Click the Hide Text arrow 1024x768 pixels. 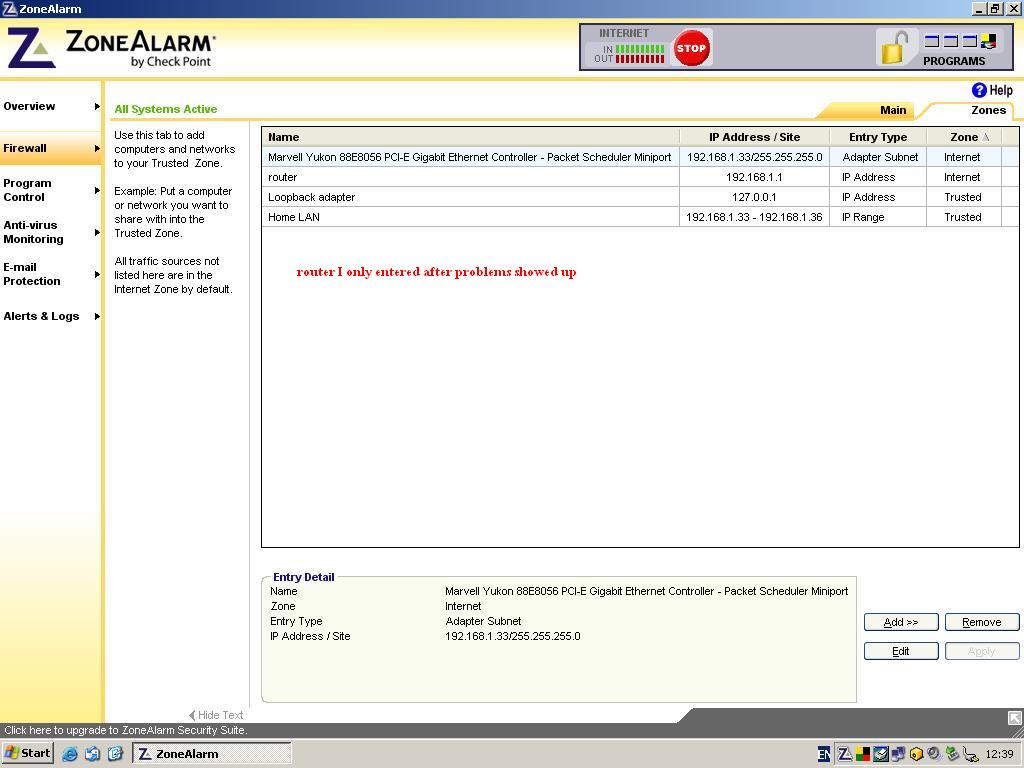click(192, 715)
